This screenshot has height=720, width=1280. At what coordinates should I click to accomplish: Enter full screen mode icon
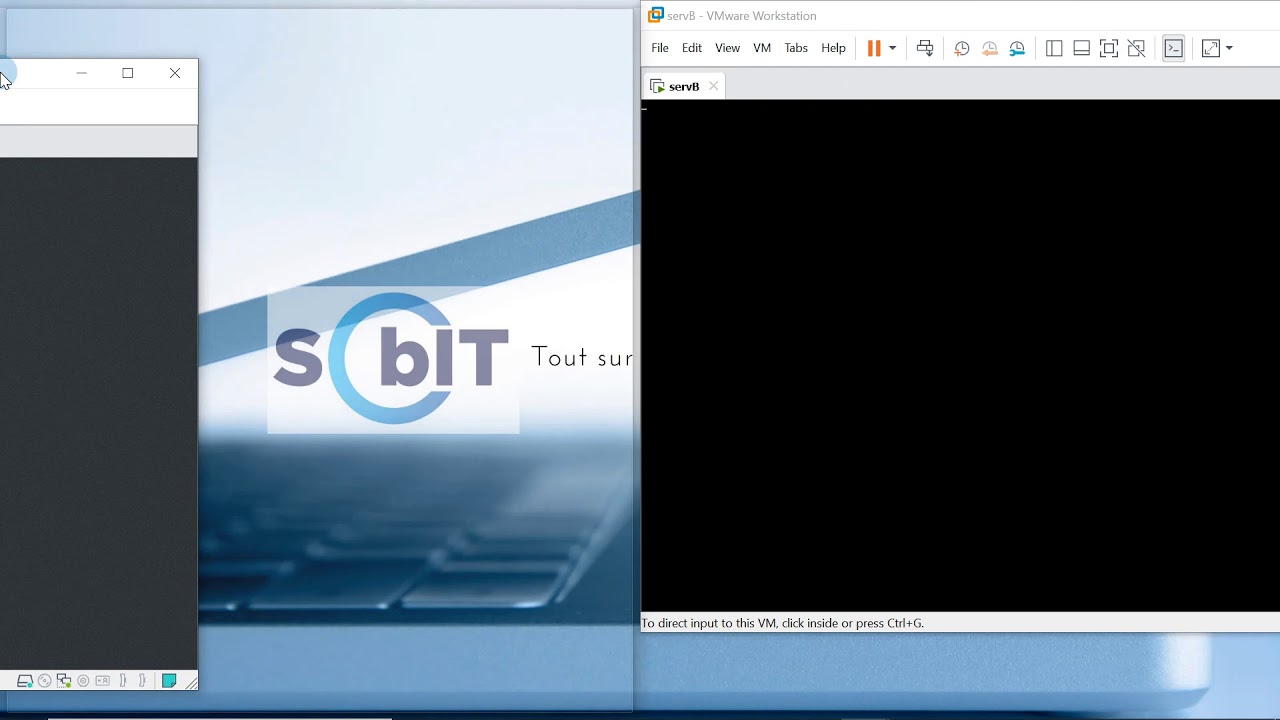tap(1108, 48)
